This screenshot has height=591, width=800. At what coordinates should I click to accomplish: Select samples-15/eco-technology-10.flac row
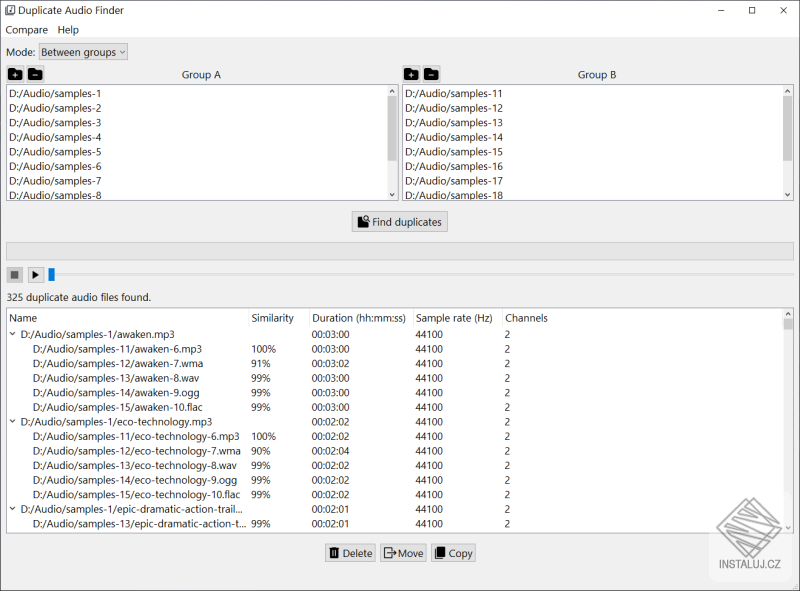coord(395,495)
